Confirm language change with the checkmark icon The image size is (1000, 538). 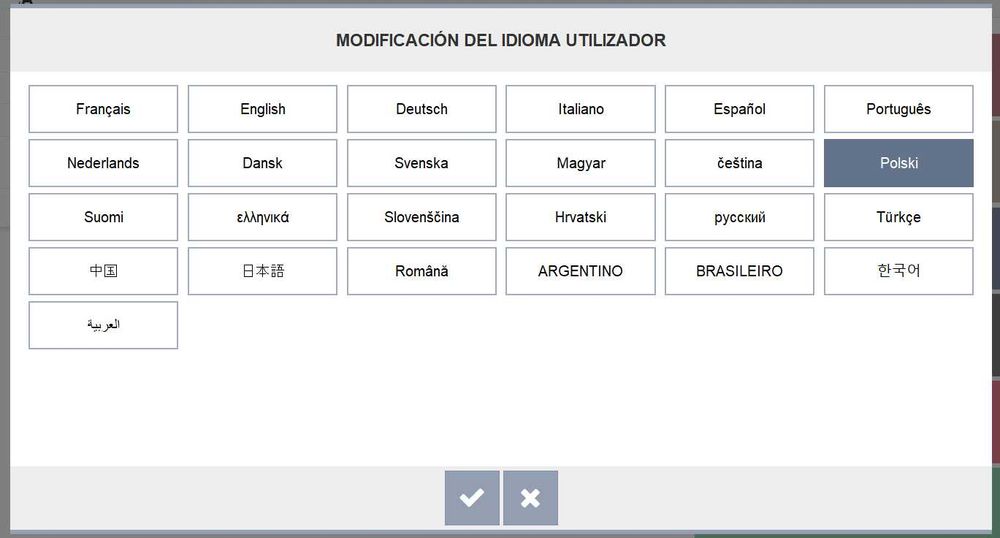[472, 498]
